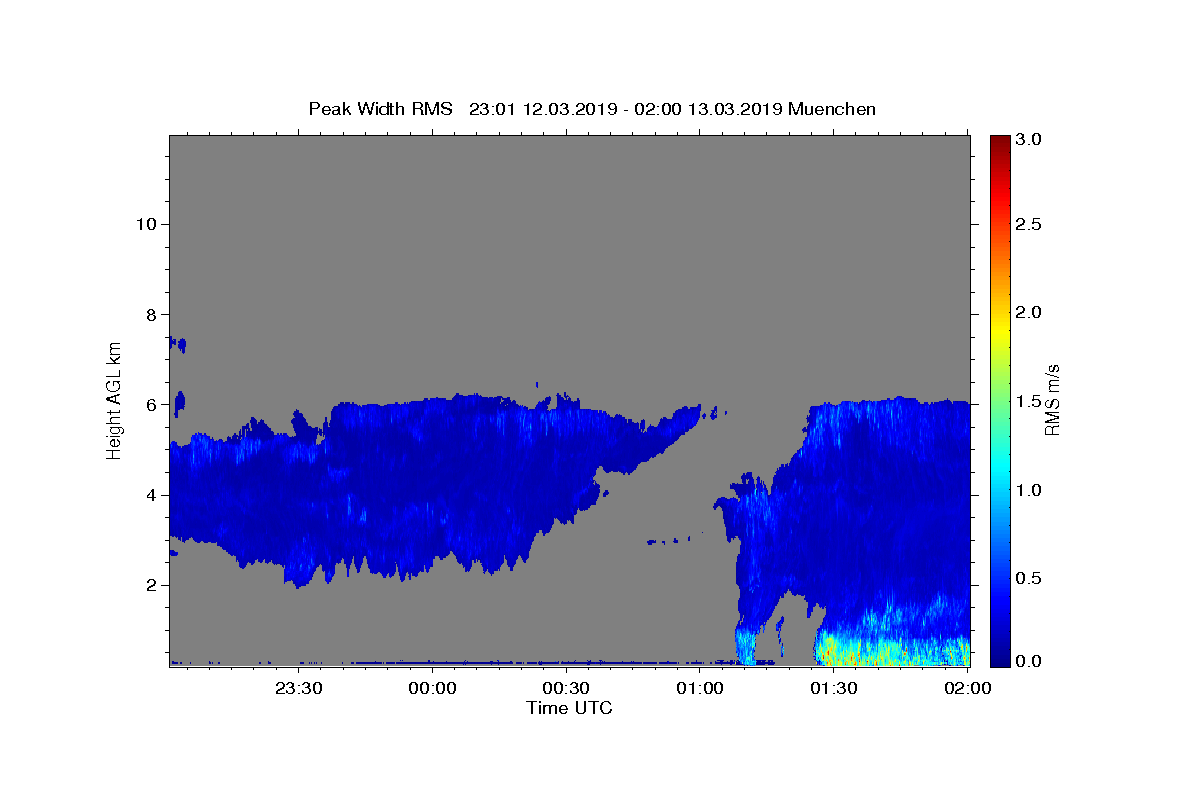
Task: Click the 'Time UTC' axis label
Action: (x=569, y=708)
